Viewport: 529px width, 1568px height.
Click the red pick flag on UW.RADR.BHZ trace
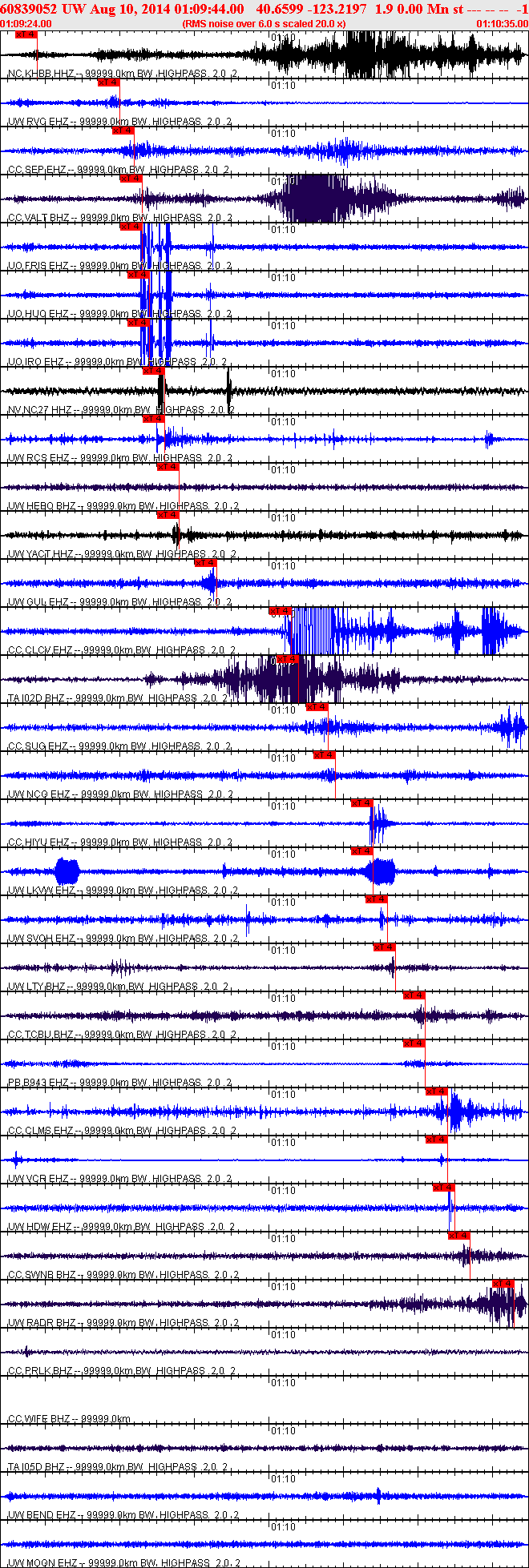[503, 1284]
